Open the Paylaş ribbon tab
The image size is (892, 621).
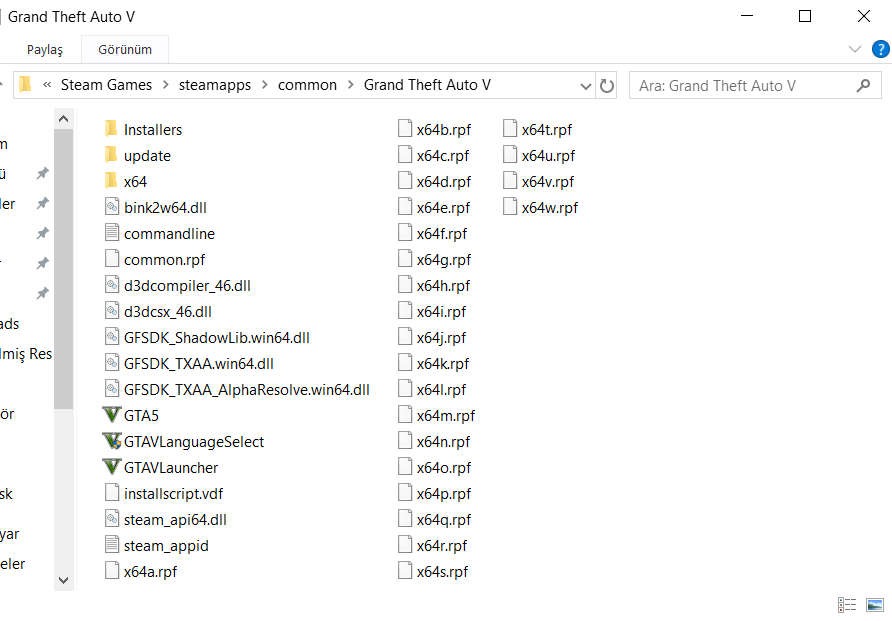45,48
